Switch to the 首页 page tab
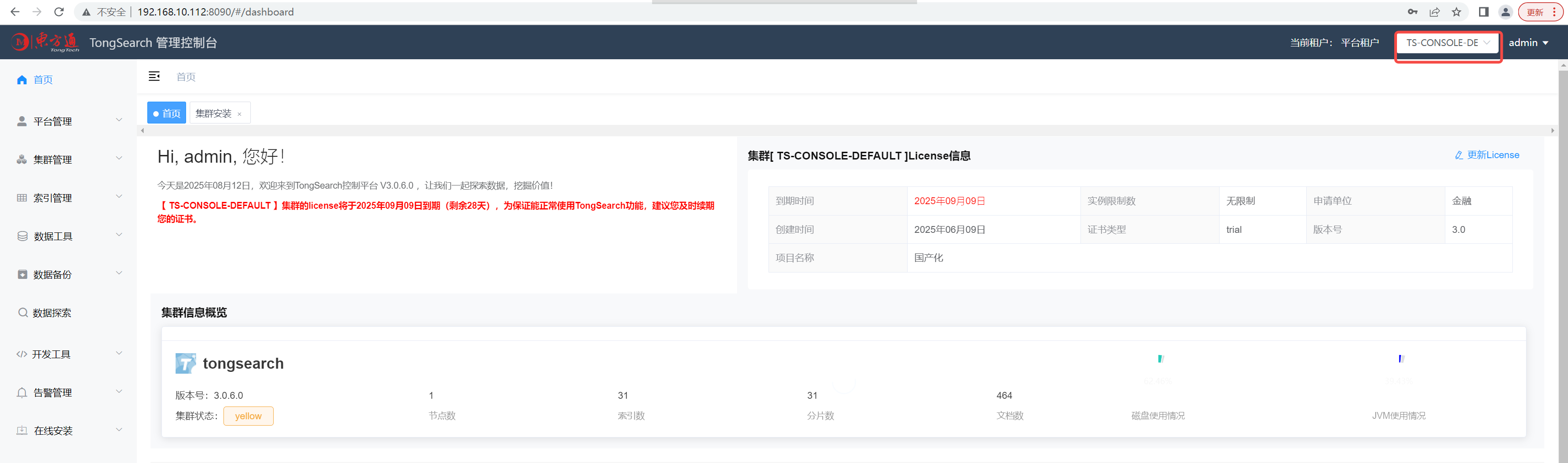This screenshot has width=1568, height=463. pyautogui.click(x=167, y=113)
